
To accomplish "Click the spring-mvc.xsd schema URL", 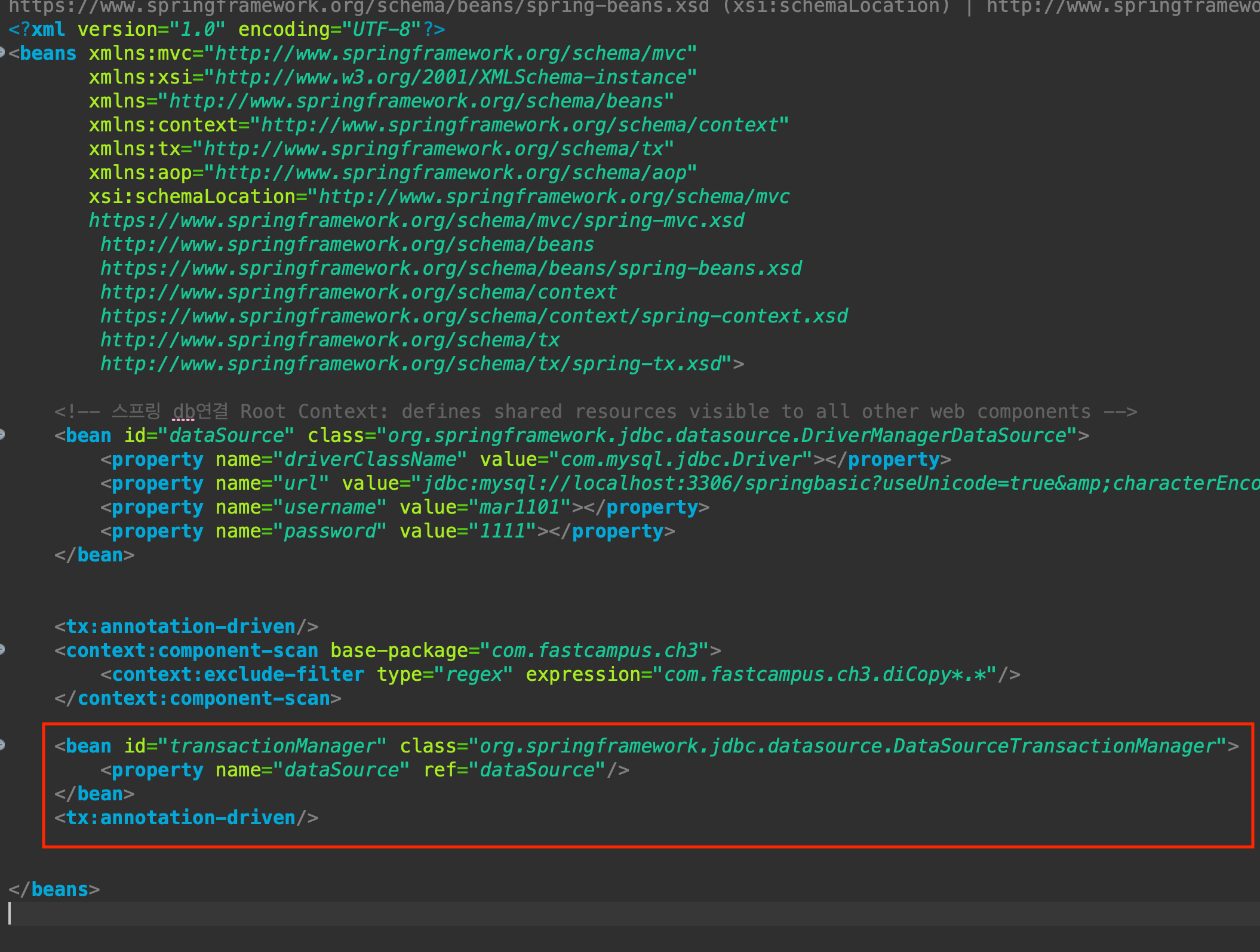I will point(416,220).
